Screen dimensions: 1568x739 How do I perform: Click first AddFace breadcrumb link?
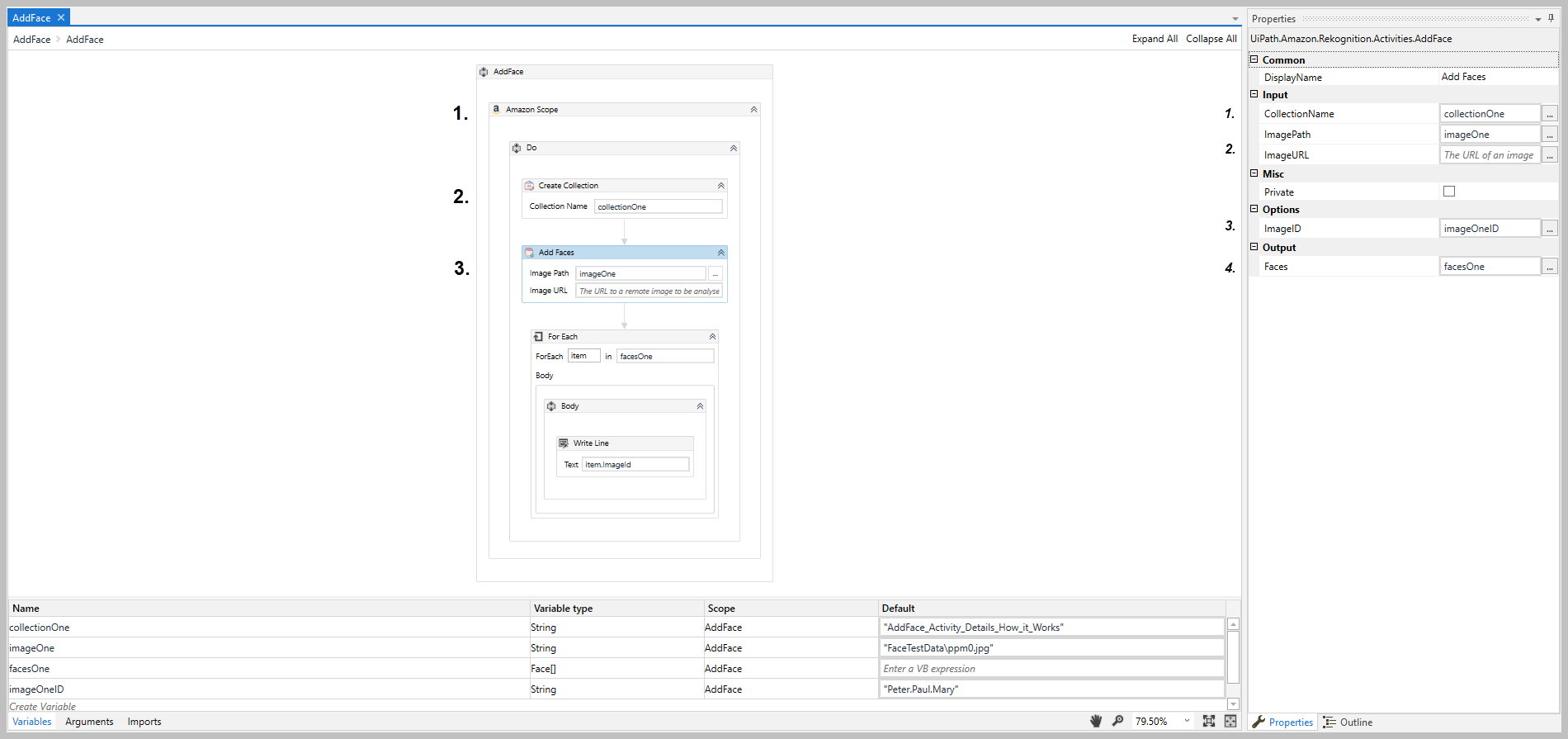click(x=31, y=40)
